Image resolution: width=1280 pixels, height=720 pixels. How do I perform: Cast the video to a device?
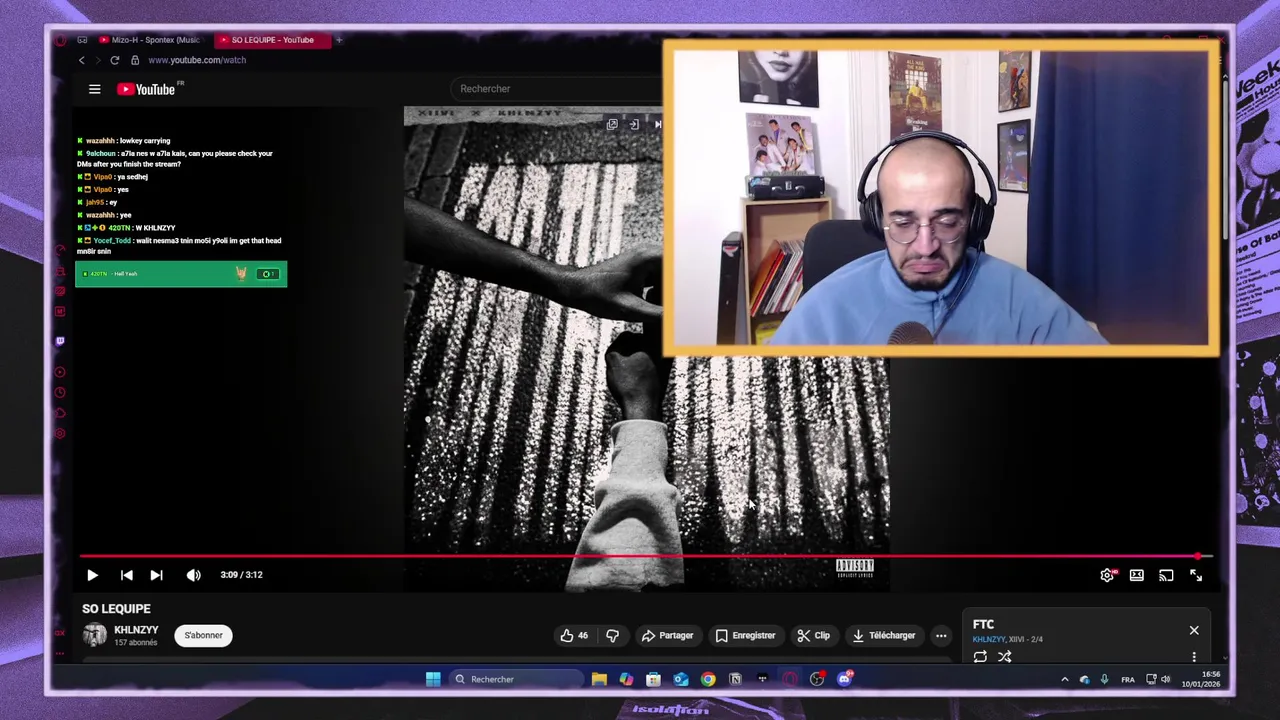1166,575
